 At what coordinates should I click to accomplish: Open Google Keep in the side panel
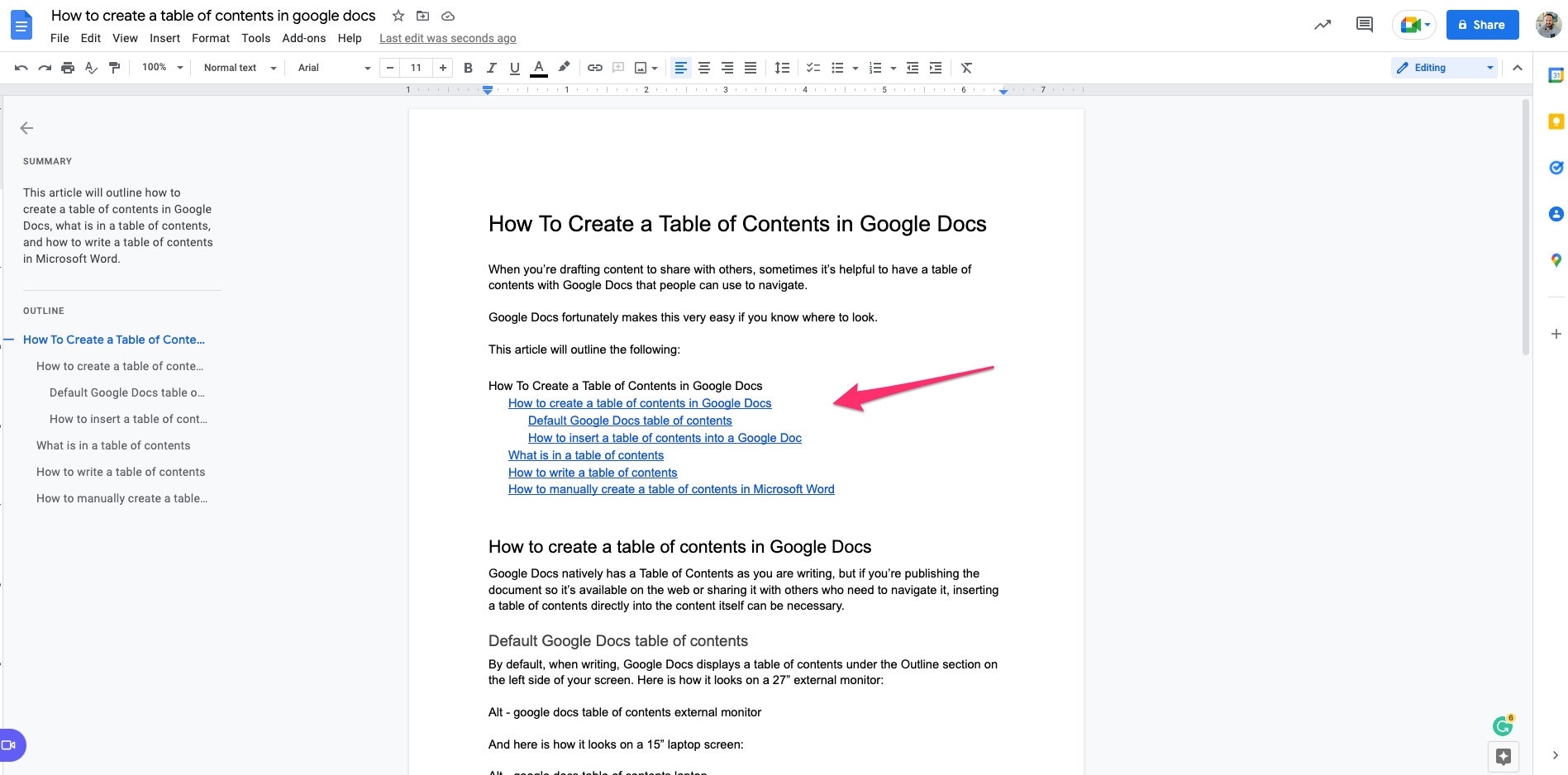(1556, 121)
